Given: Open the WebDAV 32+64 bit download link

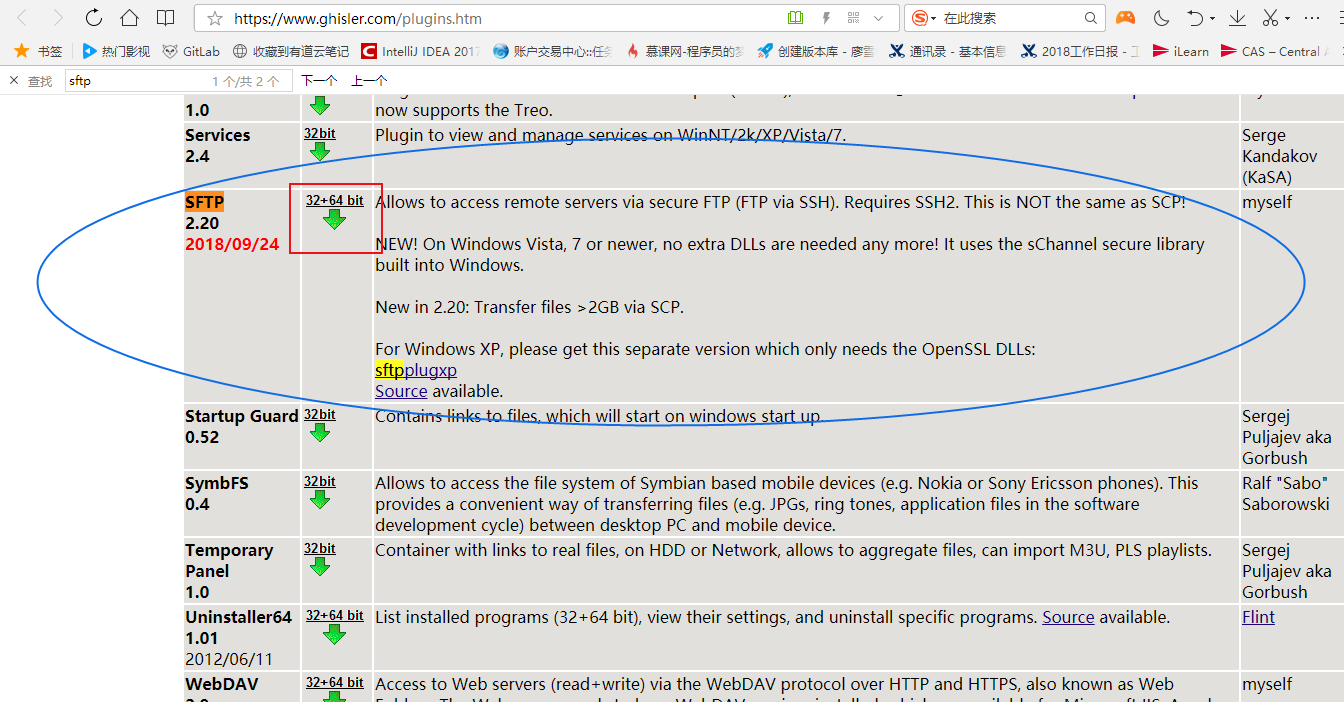Looking at the screenshot, I should (x=335, y=683).
